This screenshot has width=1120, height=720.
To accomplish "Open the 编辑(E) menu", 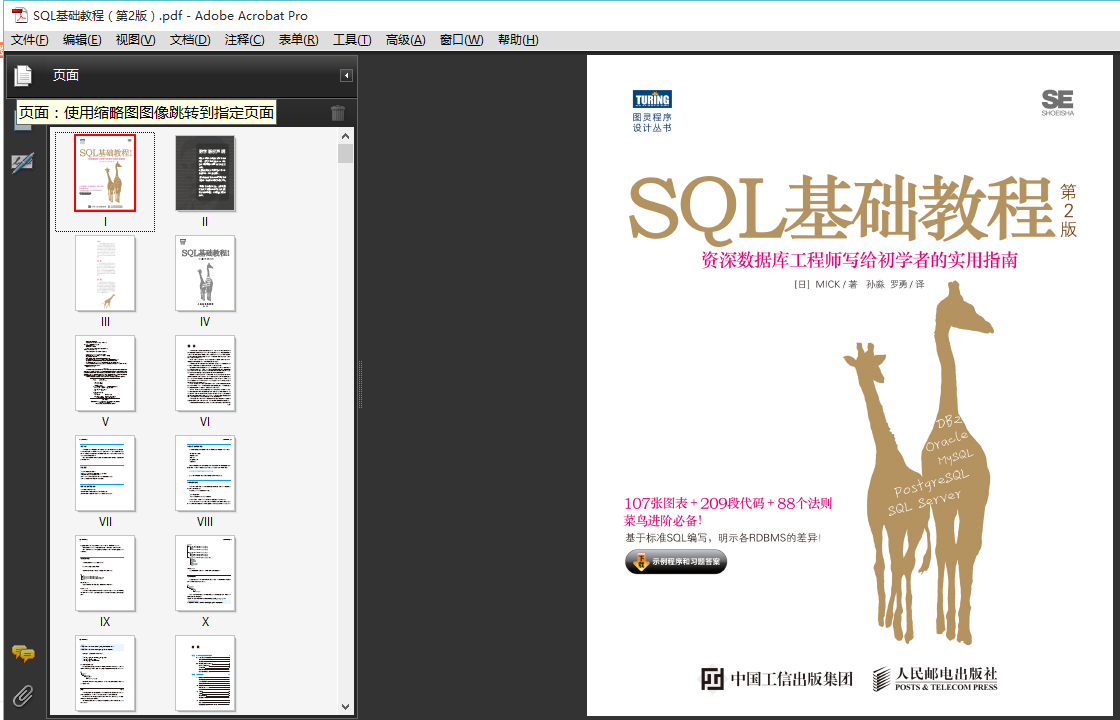I will (x=82, y=40).
